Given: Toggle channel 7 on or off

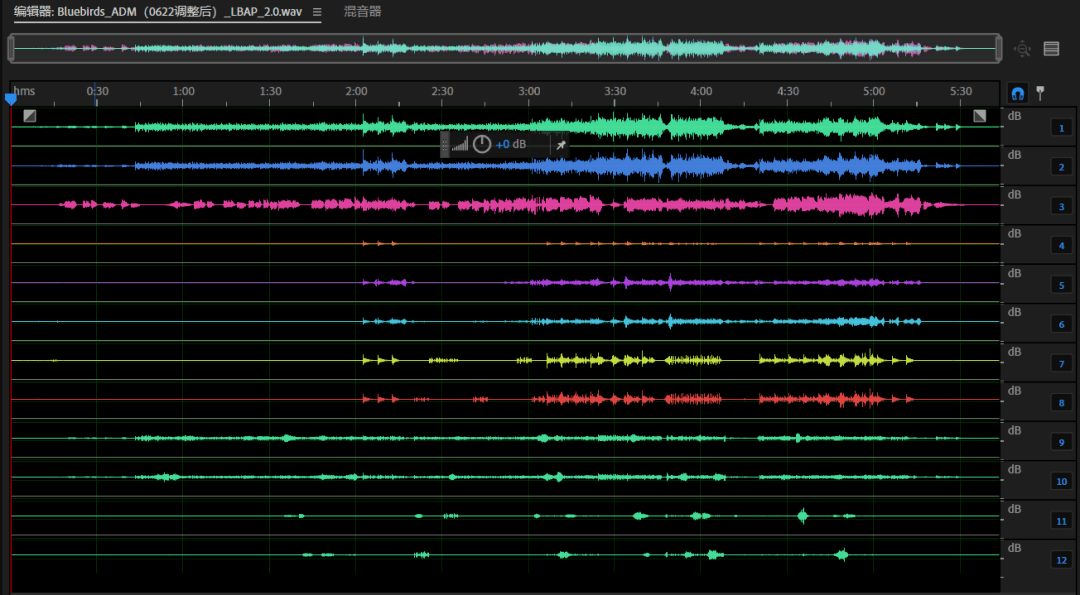Looking at the screenshot, I should (1061, 364).
